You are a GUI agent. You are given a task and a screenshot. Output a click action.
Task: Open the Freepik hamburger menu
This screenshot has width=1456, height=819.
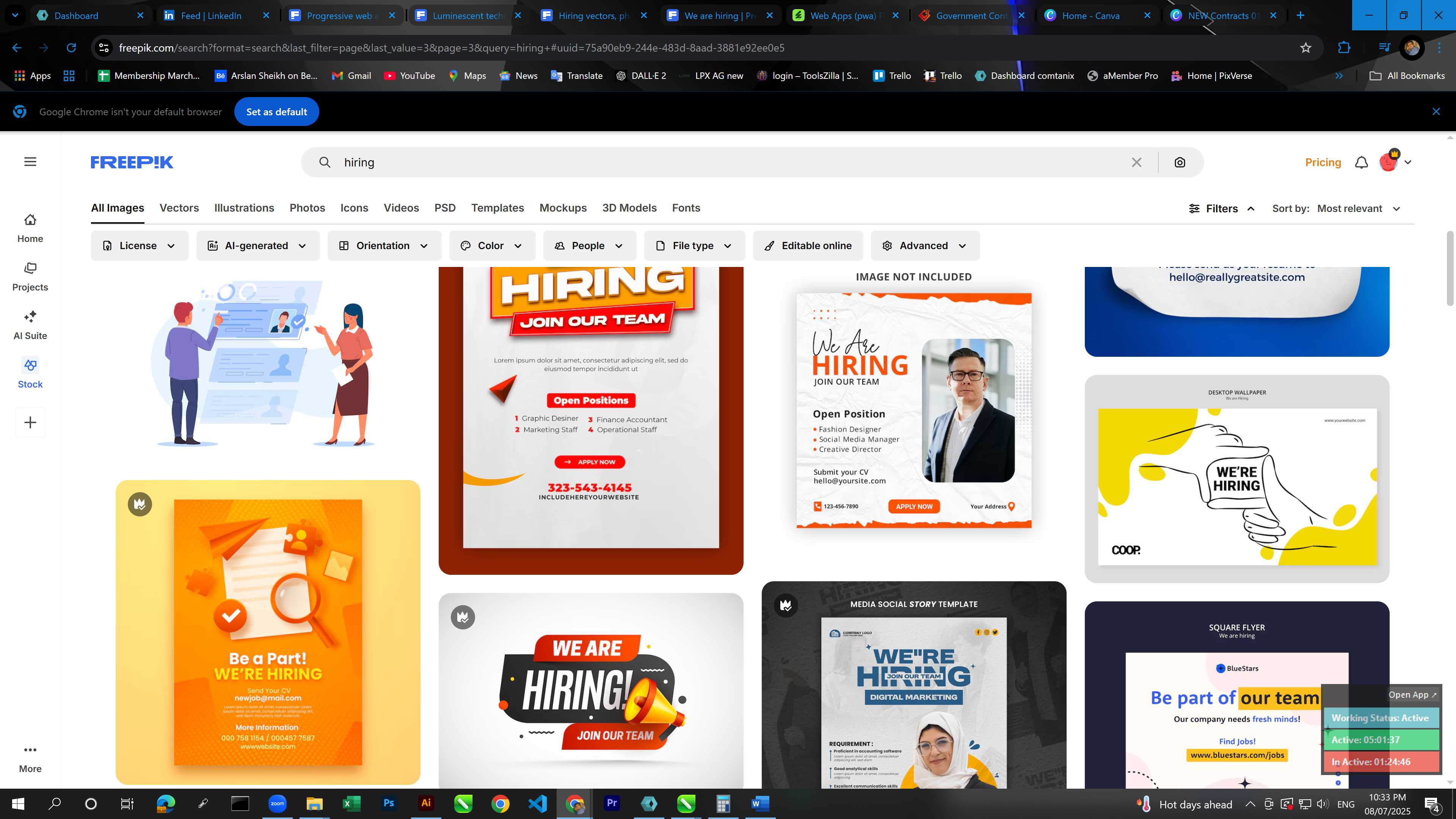pyautogui.click(x=30, y=162)
